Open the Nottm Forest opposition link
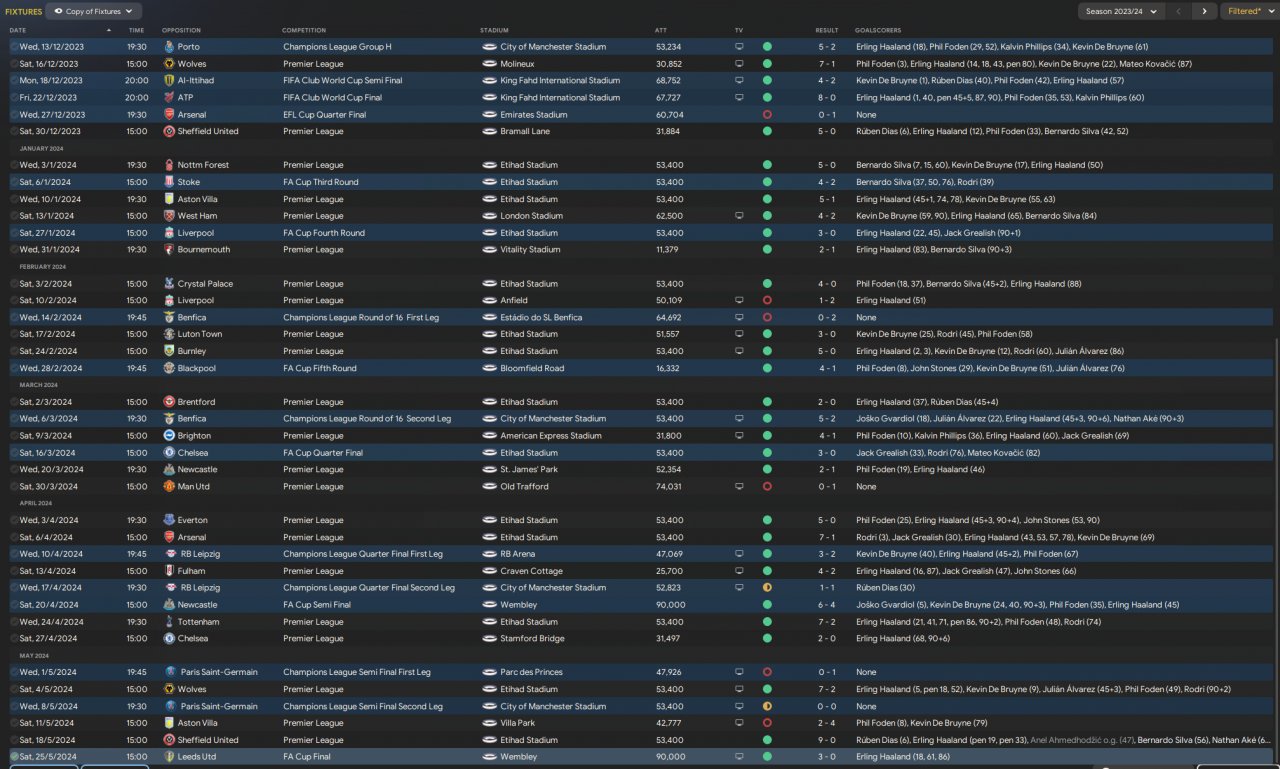The width and height of the screenshot is (1280, 769). 203,165
